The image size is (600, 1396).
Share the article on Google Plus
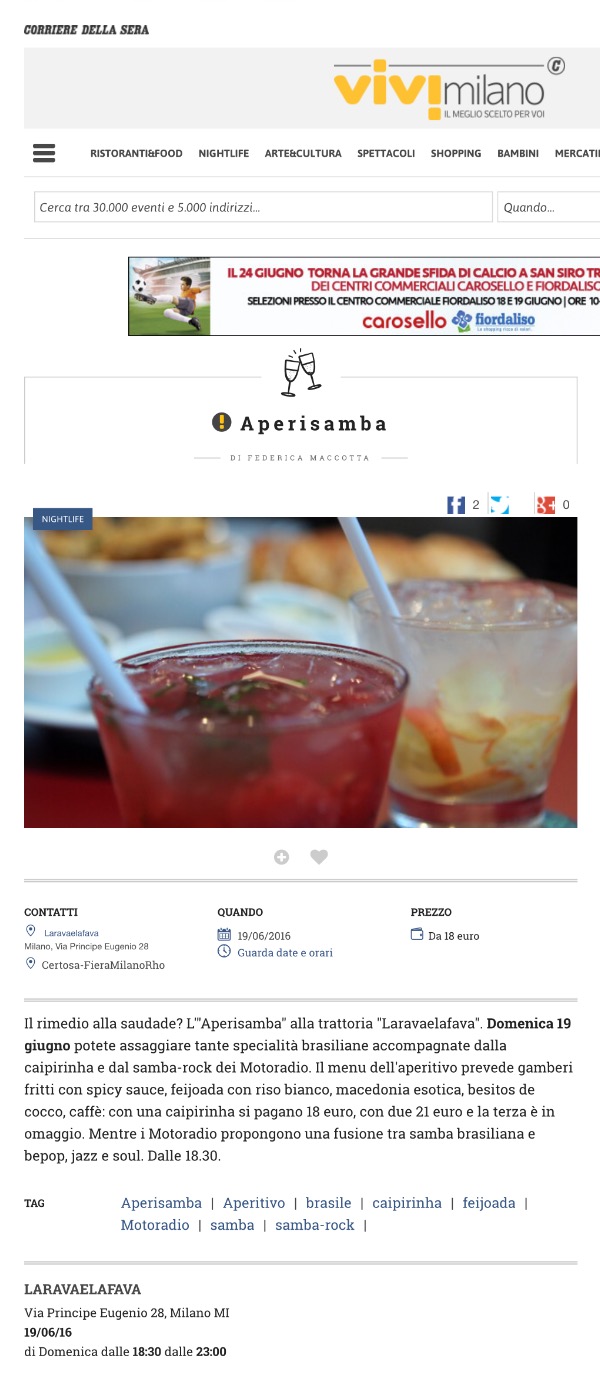click(x=545, y=505)
